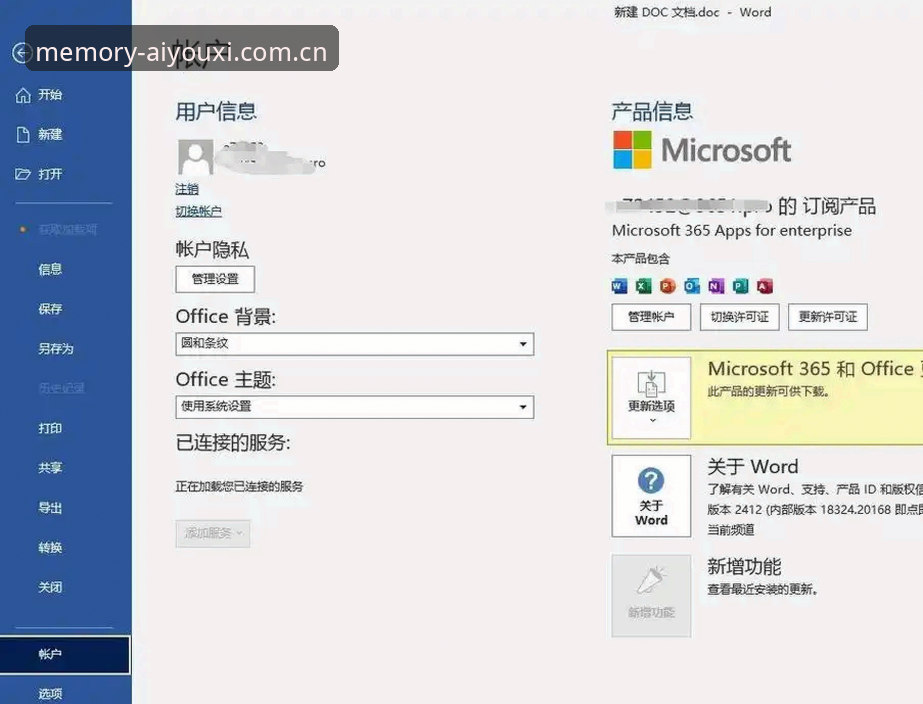Click the 当前频道 text
The height and width of the screenshot is (704, 923).
[x=731, y=530]
